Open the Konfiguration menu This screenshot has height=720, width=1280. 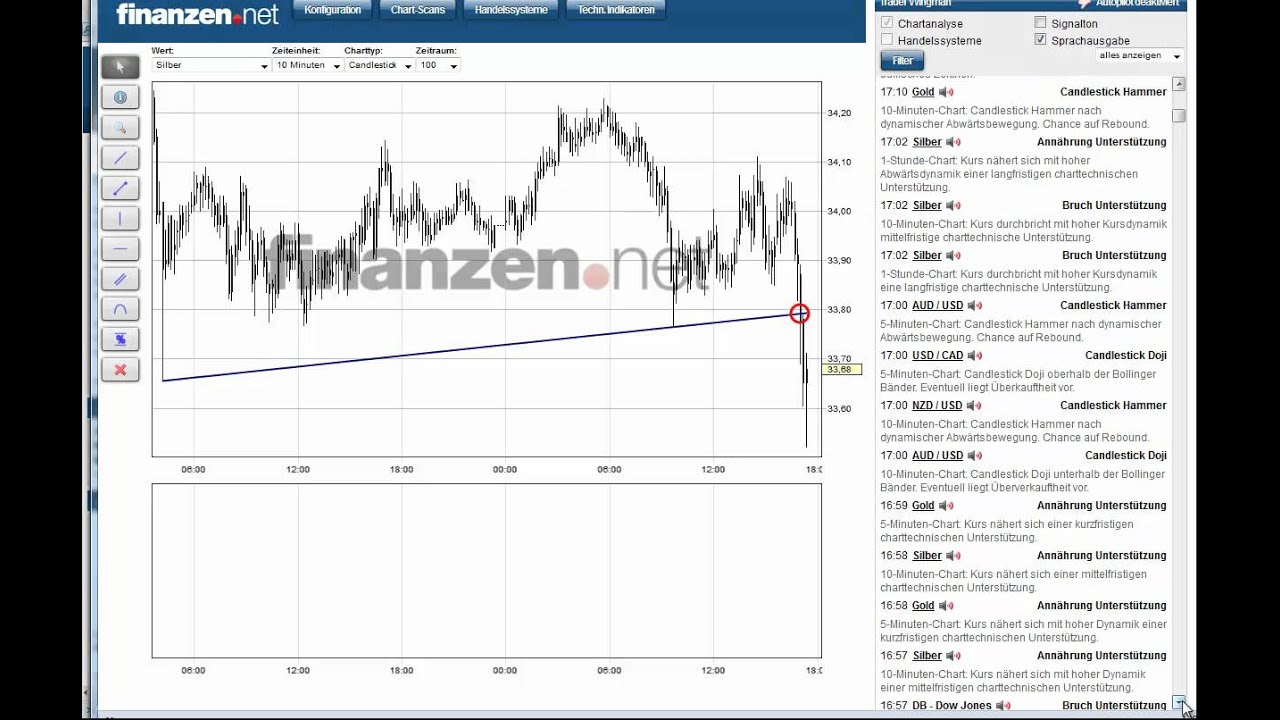pyautogui.click(x=333, y=10)
